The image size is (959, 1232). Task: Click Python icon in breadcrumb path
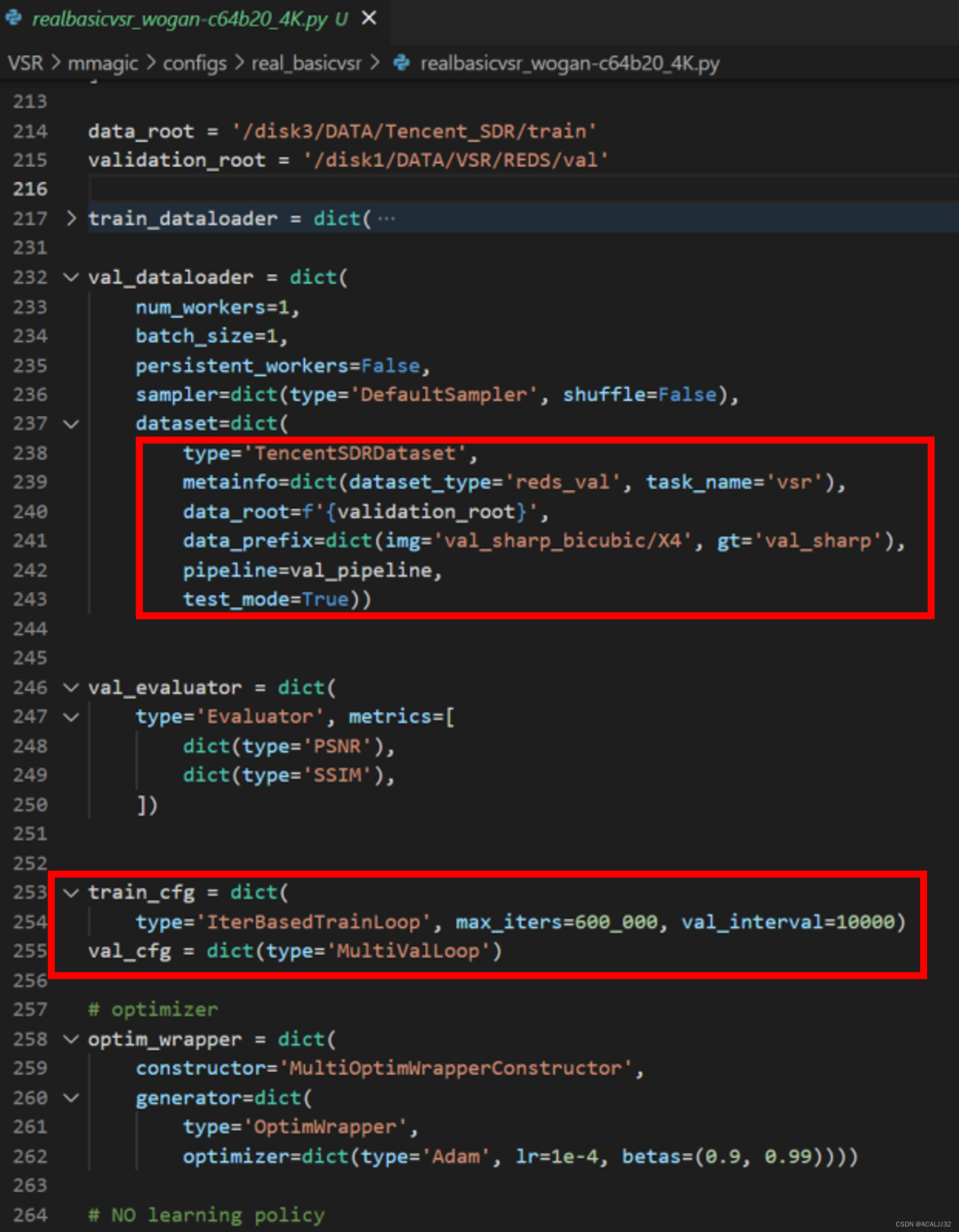tap(401, 63)
